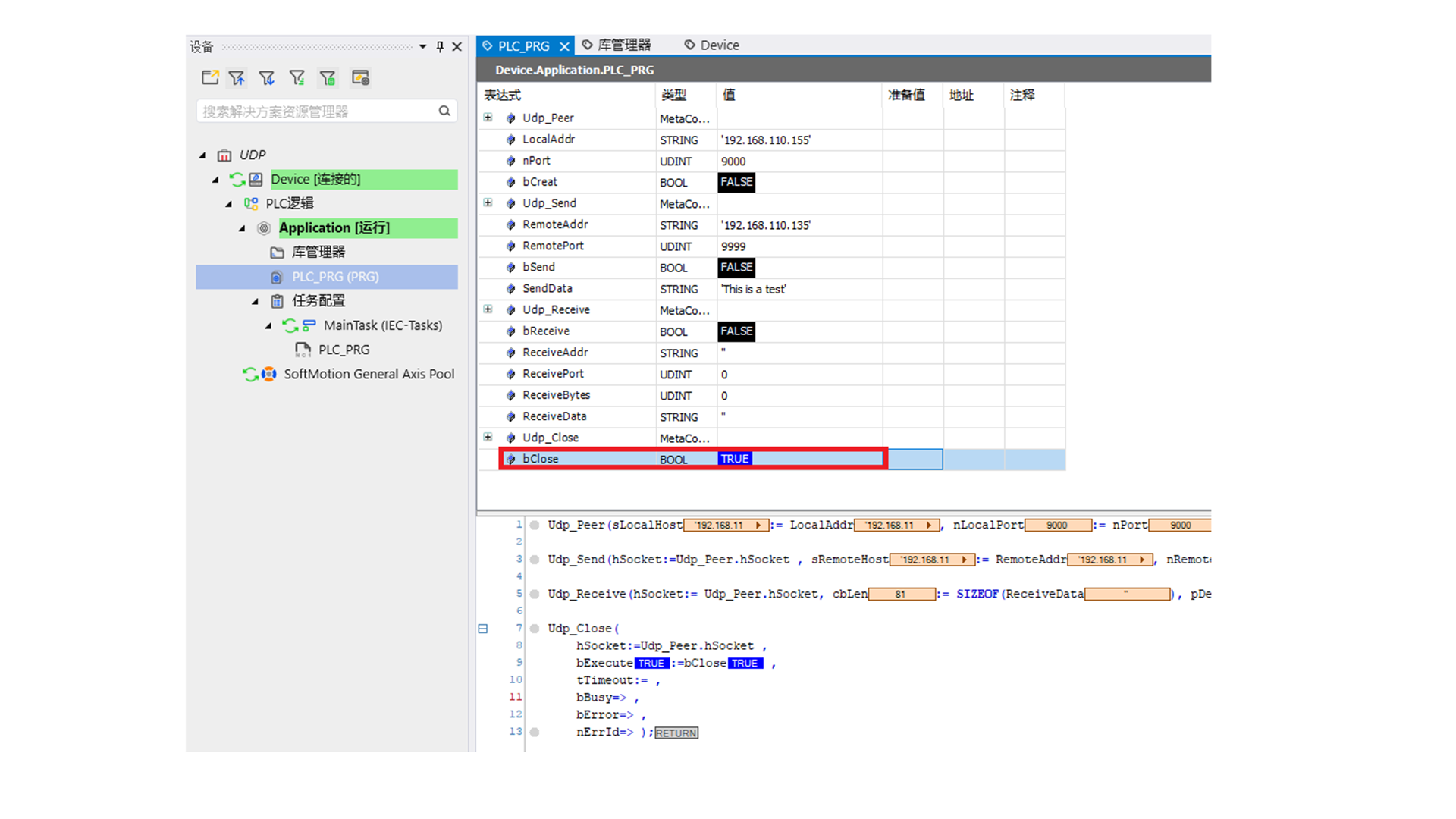Click the window edit icon in device toolbar

pos(360,77)
